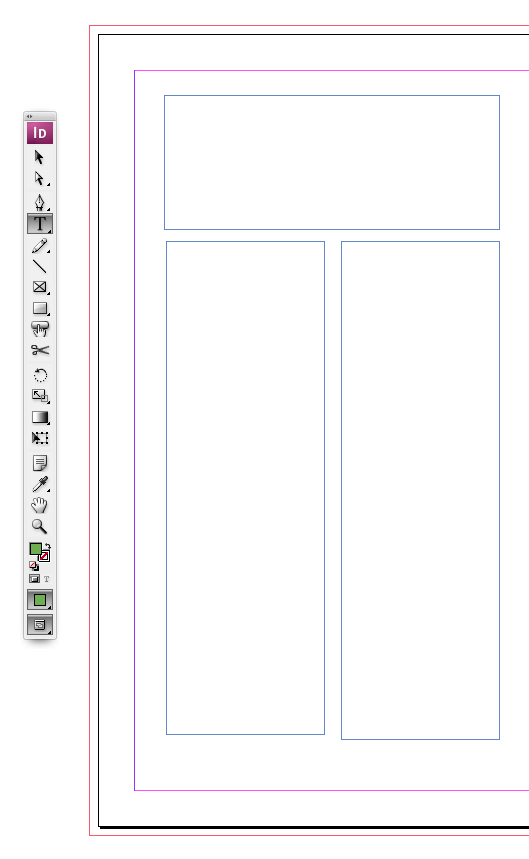Click inside the top wide text frame
529x859 pixels.
332,162
